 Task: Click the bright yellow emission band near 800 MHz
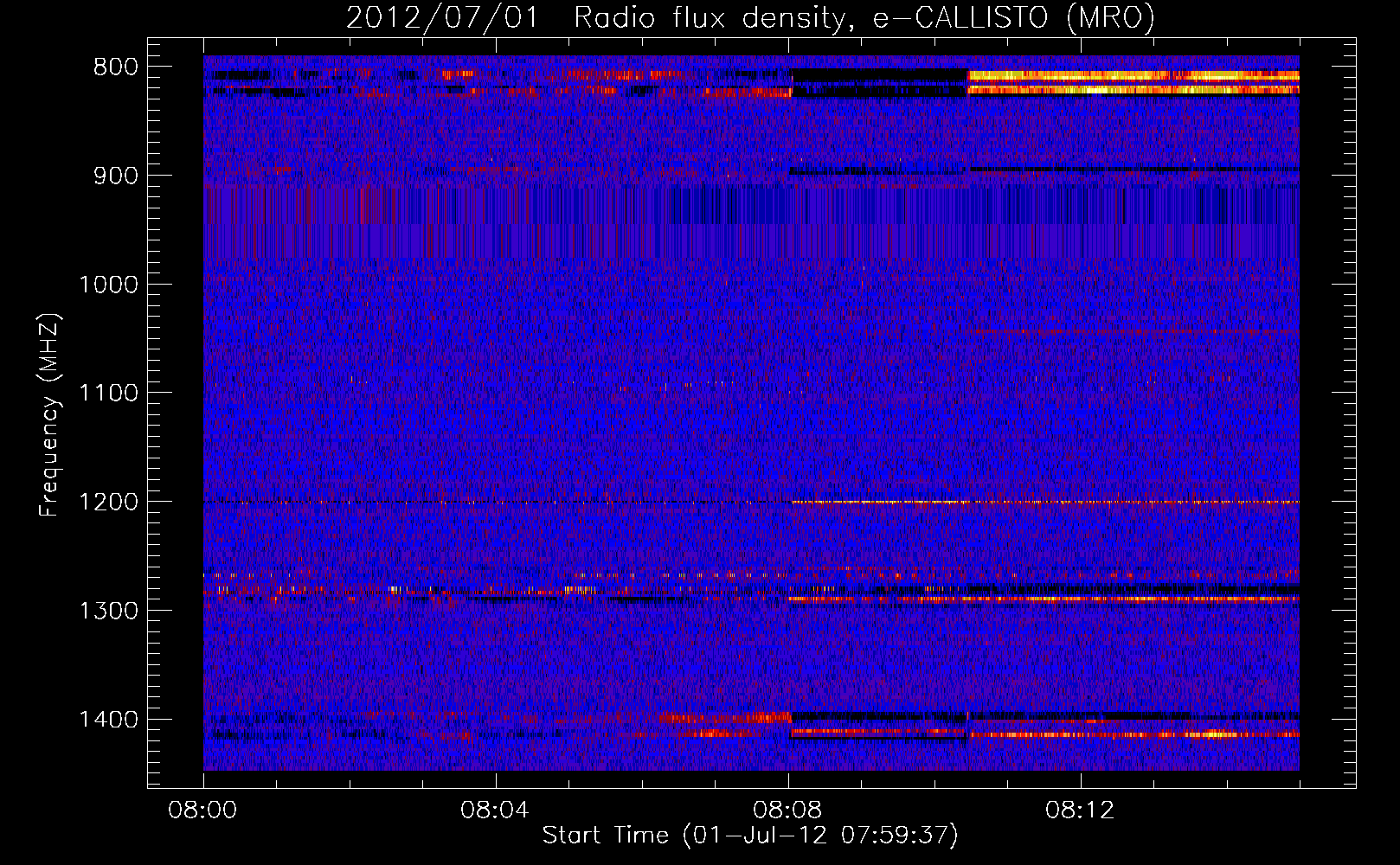coord(1133,82)
